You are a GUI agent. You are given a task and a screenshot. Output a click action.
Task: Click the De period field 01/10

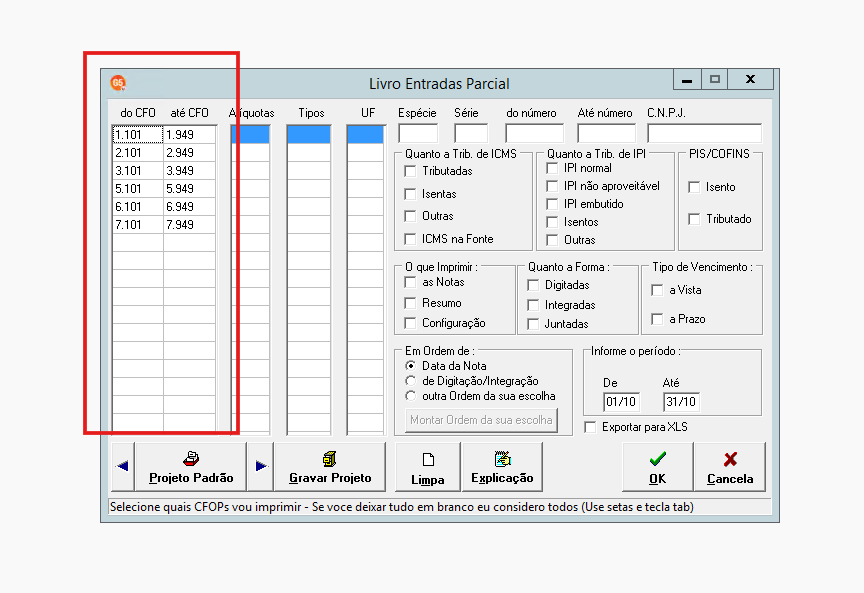tap(622, 402)
